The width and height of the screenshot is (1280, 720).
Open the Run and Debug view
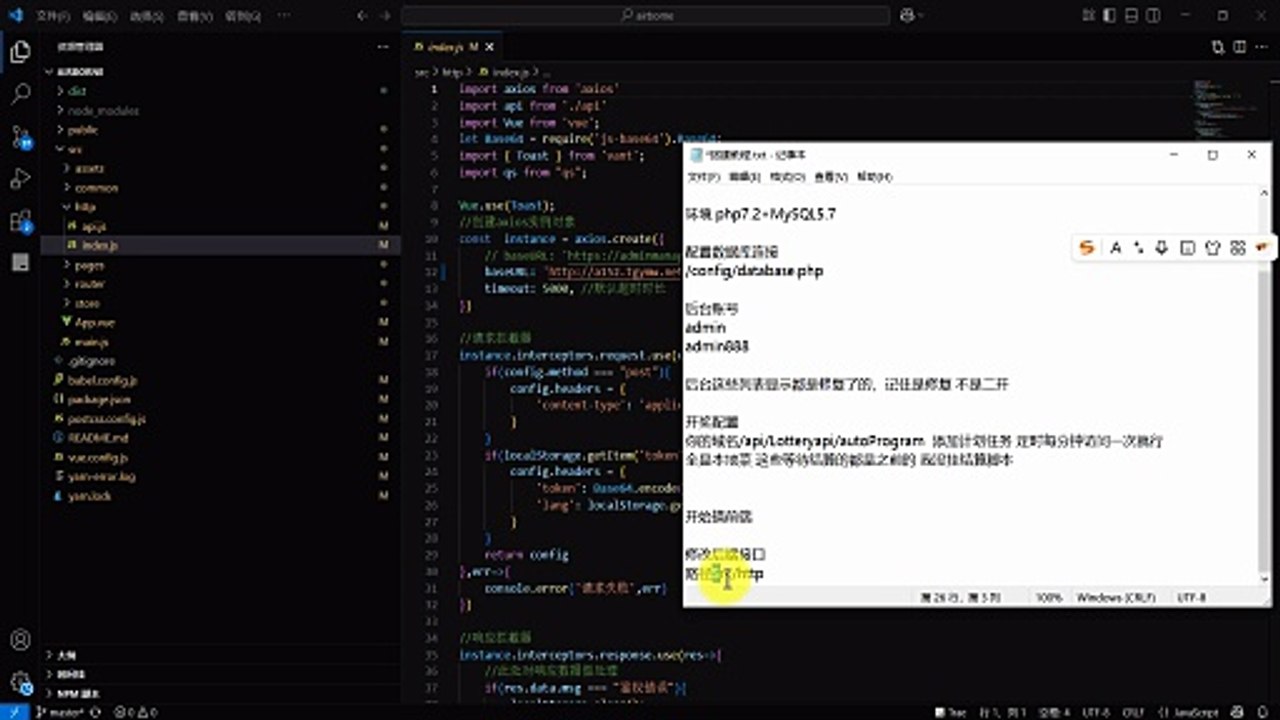[x=20, y=179]
